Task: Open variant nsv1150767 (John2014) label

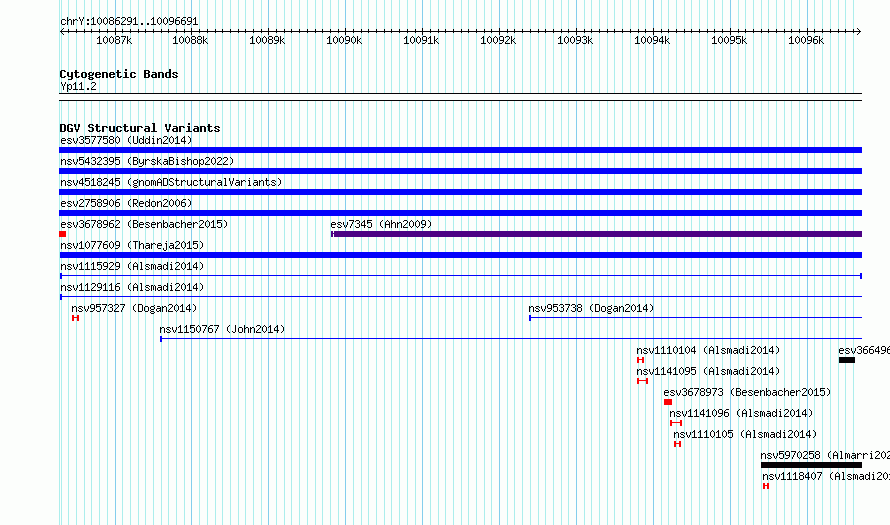Action: (222, 329)
